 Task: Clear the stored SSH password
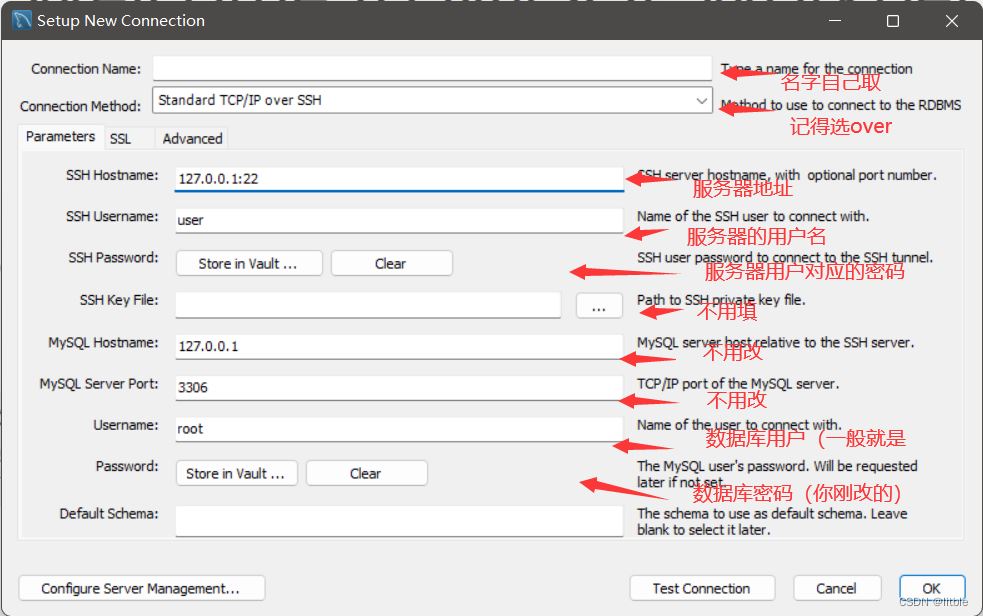point(391,263)
